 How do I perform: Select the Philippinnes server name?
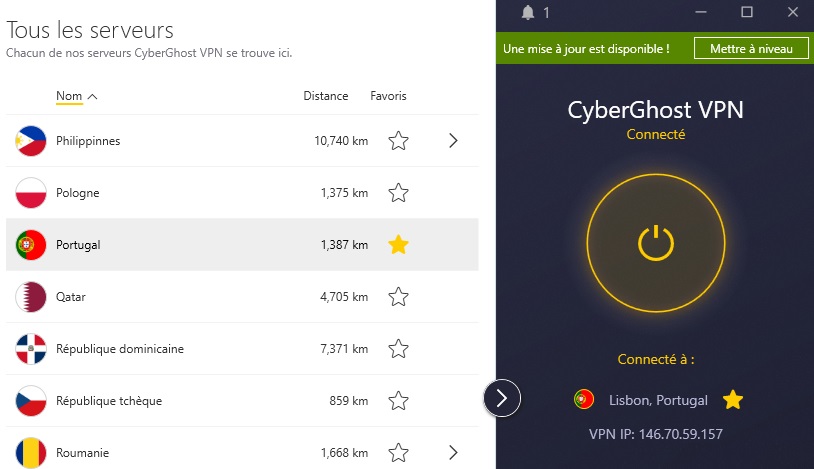pyautogui.click(x=88, y=141)
